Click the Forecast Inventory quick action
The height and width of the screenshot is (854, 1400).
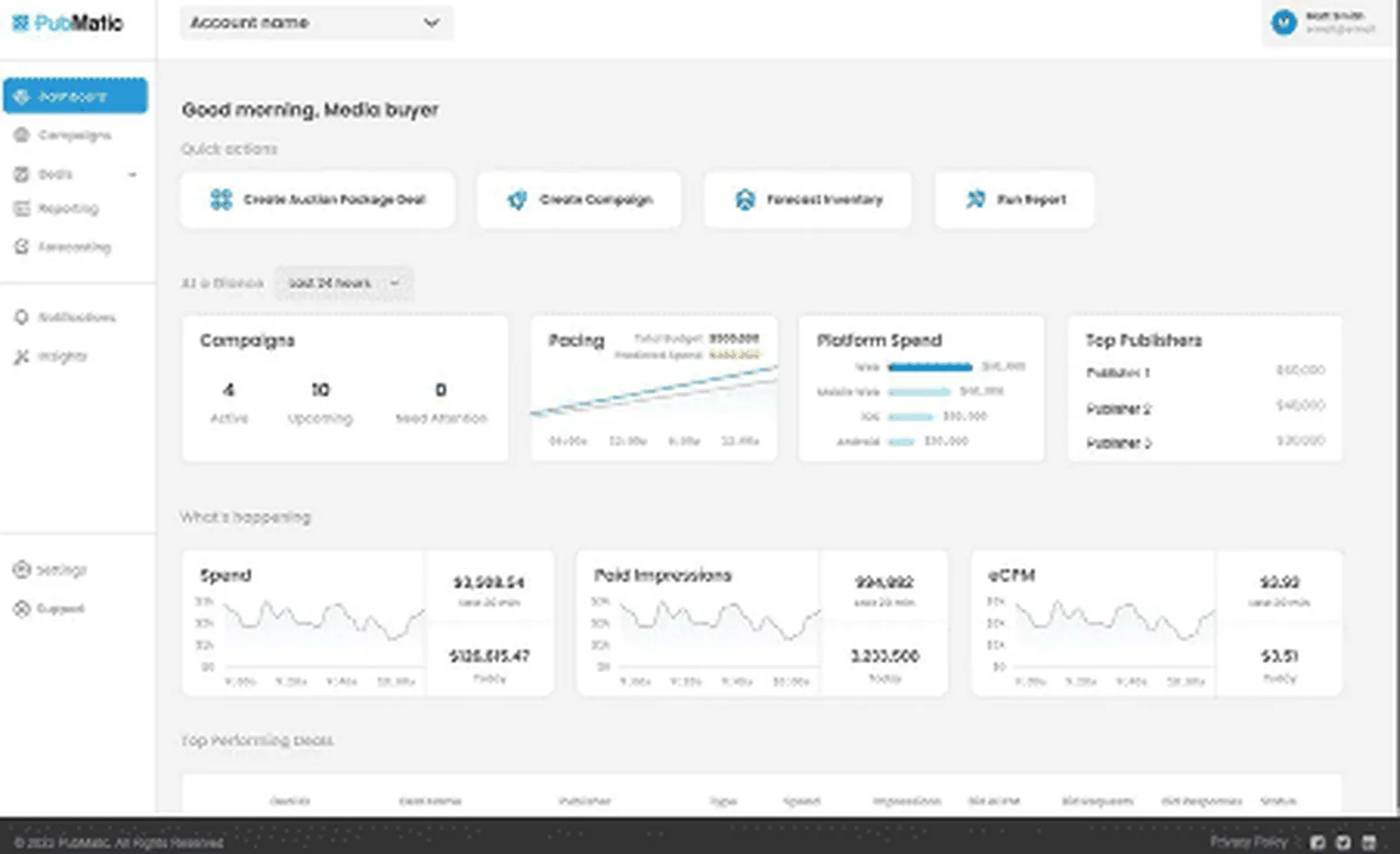point(808,199)
